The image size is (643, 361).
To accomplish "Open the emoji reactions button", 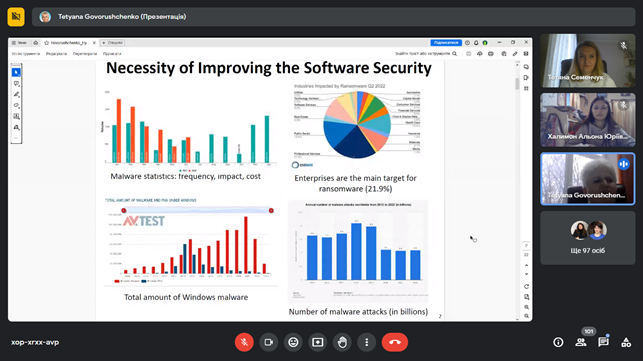I will [293, 342].
